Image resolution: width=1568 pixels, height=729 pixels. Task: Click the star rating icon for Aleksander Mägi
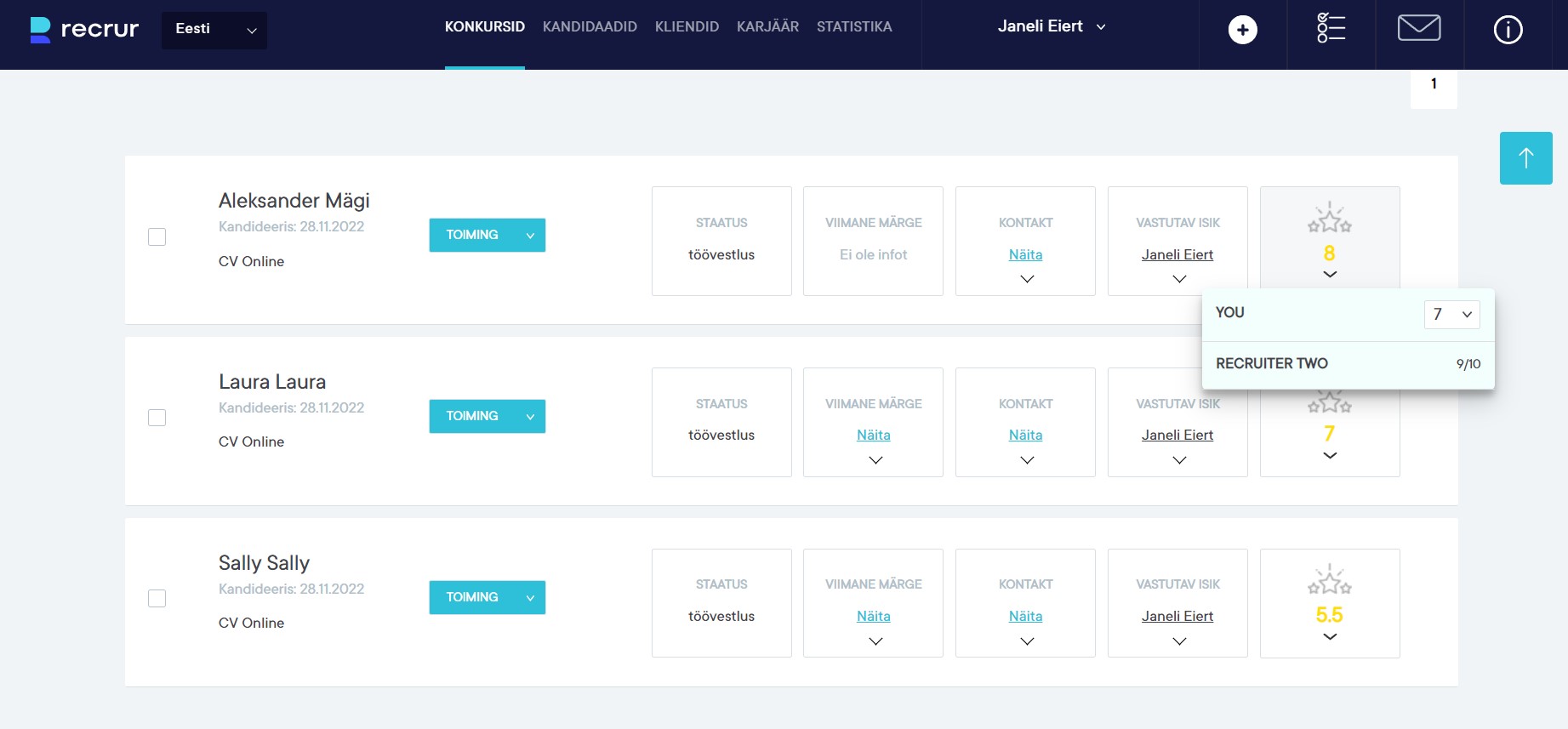coord(1329,219)
